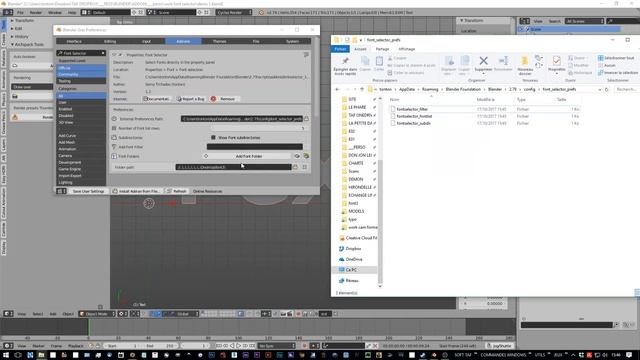Click the Propriétés icon in Explorer ribbon

(x=556, y=64)
